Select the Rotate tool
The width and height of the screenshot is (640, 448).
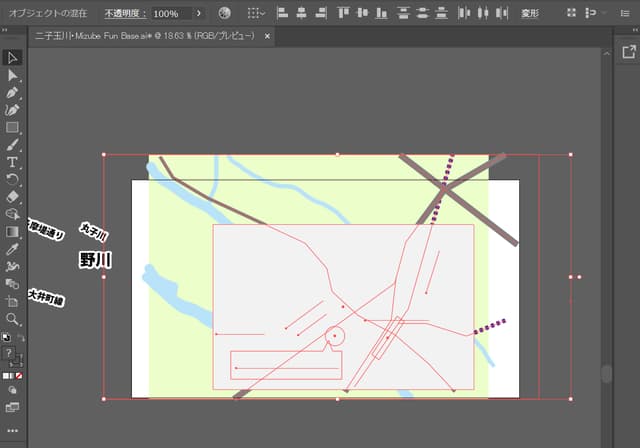click(12, 180)
